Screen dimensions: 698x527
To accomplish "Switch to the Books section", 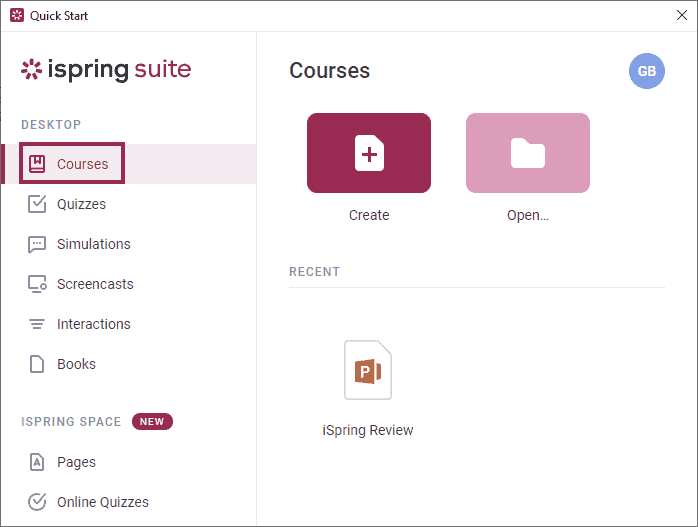I will click(76, 364).
